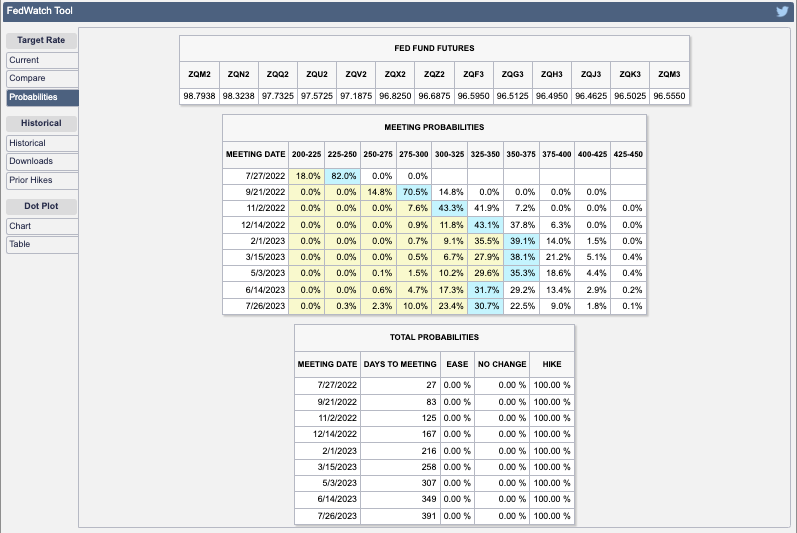Click the Hike column header
Image resolution: width=797 pixels, height=533 pixels.
551,364
